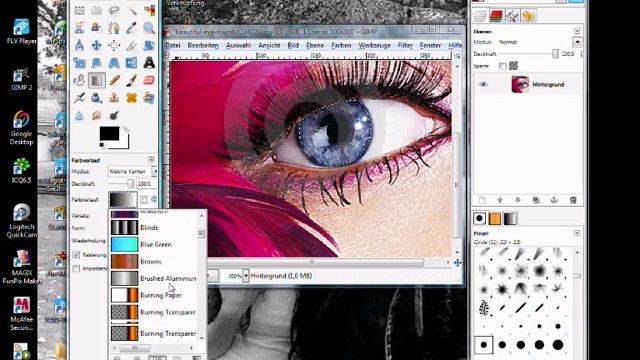Viewport: 640px width, 360px height.
Task: Choose the Blue Green gradient
Action: pos(153,244)
